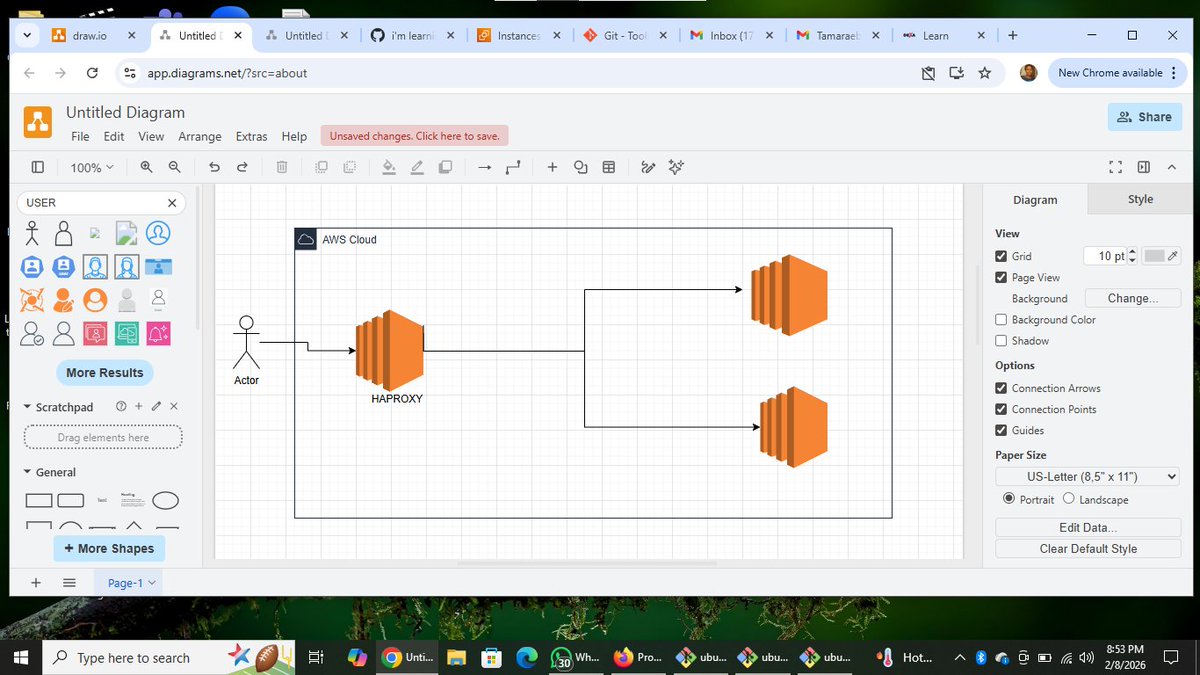Screen dimensions: 1200x675
Task: Toggle the Page View checkbox
Action: (1001, 278)
